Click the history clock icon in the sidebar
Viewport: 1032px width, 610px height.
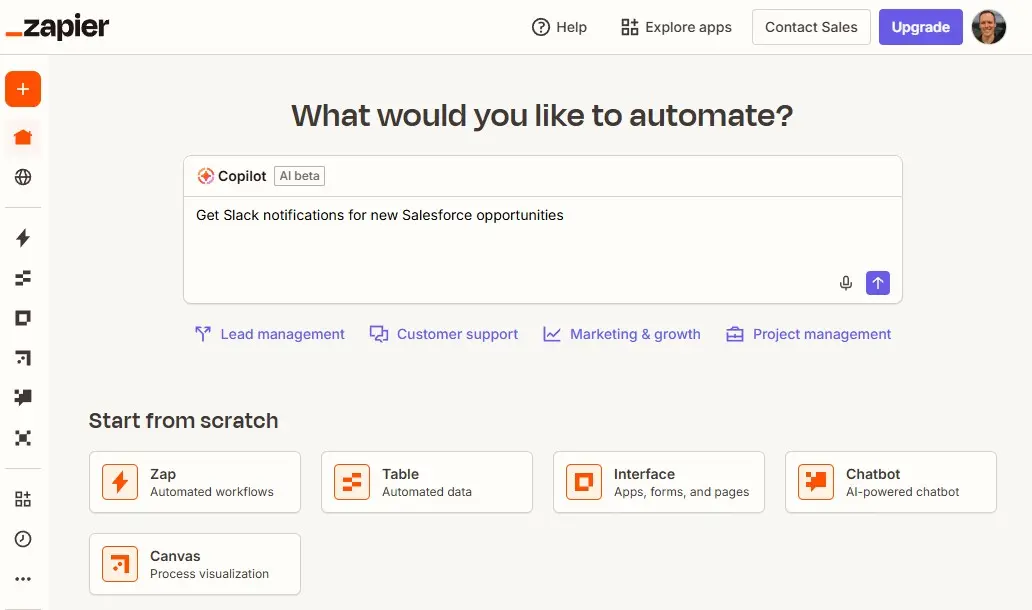[x=22, y=538]
